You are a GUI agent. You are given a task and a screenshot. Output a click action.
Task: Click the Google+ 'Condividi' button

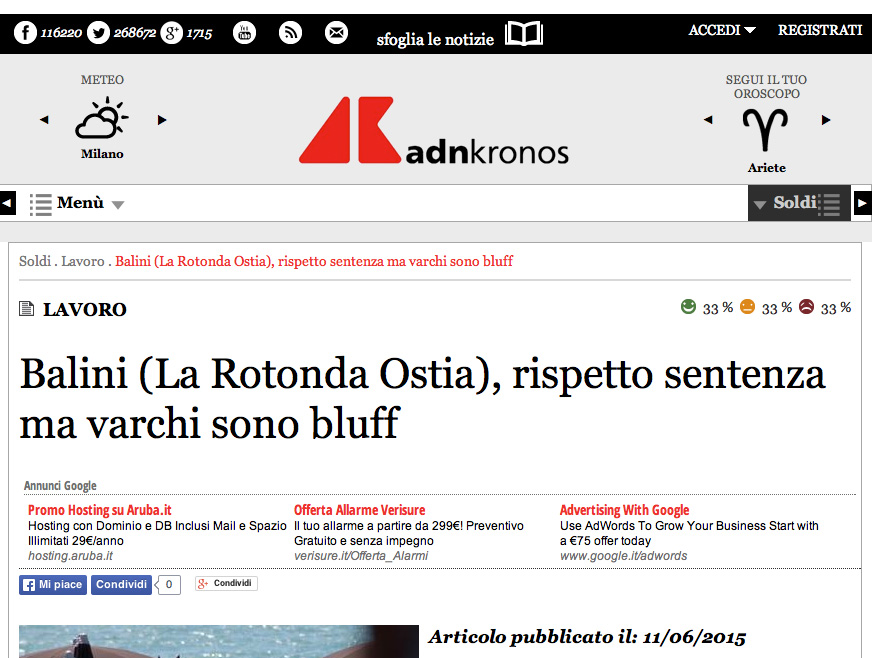(226, 583)
